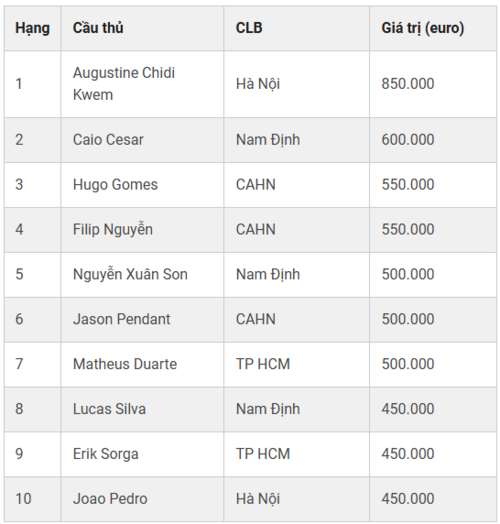Select Nam Định in Lucas Silva's row

[268, 409]
